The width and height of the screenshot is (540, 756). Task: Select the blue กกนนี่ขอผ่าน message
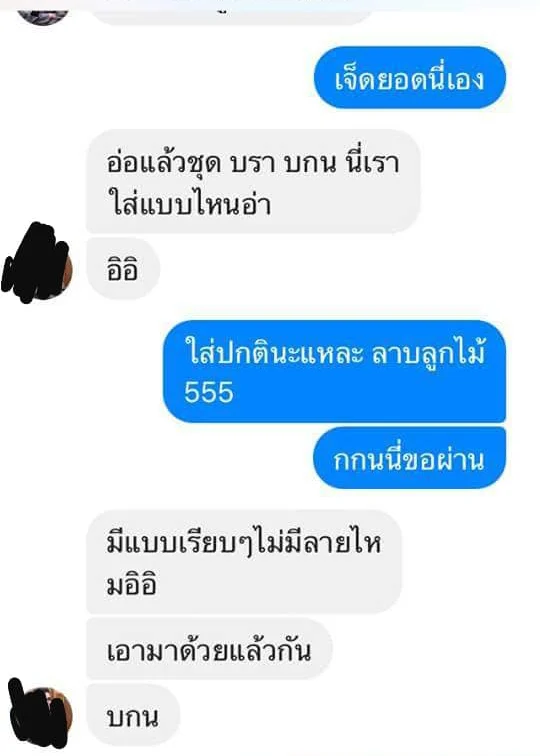coord(409,458)
